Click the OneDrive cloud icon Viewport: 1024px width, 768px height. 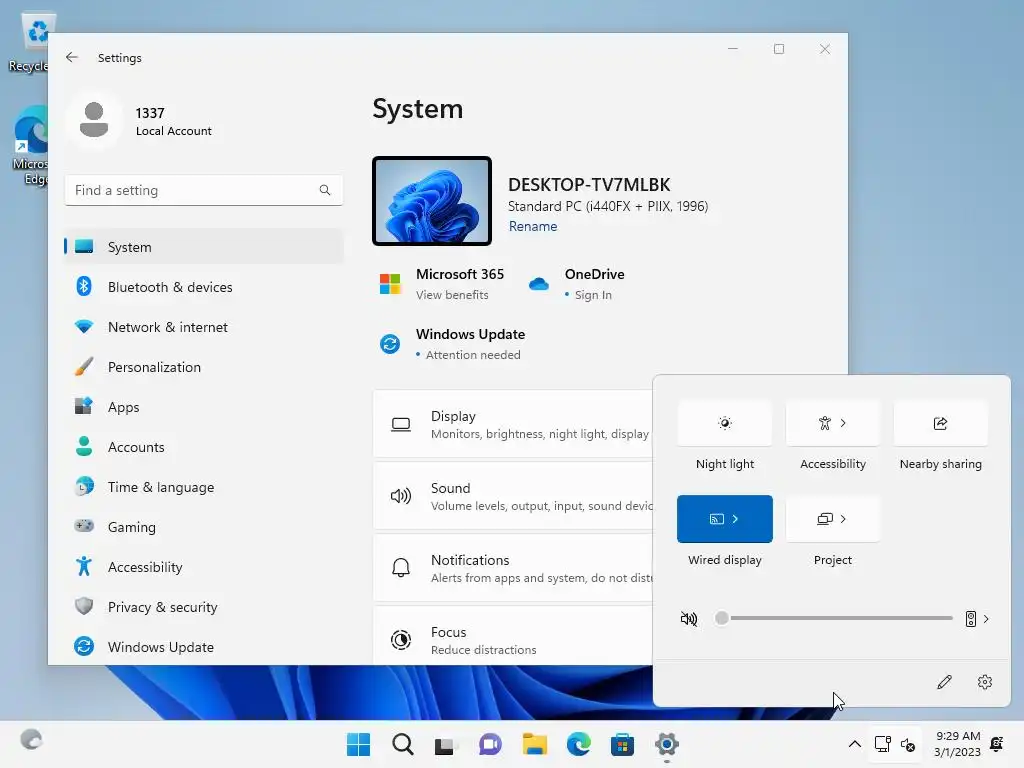[539, 284]
